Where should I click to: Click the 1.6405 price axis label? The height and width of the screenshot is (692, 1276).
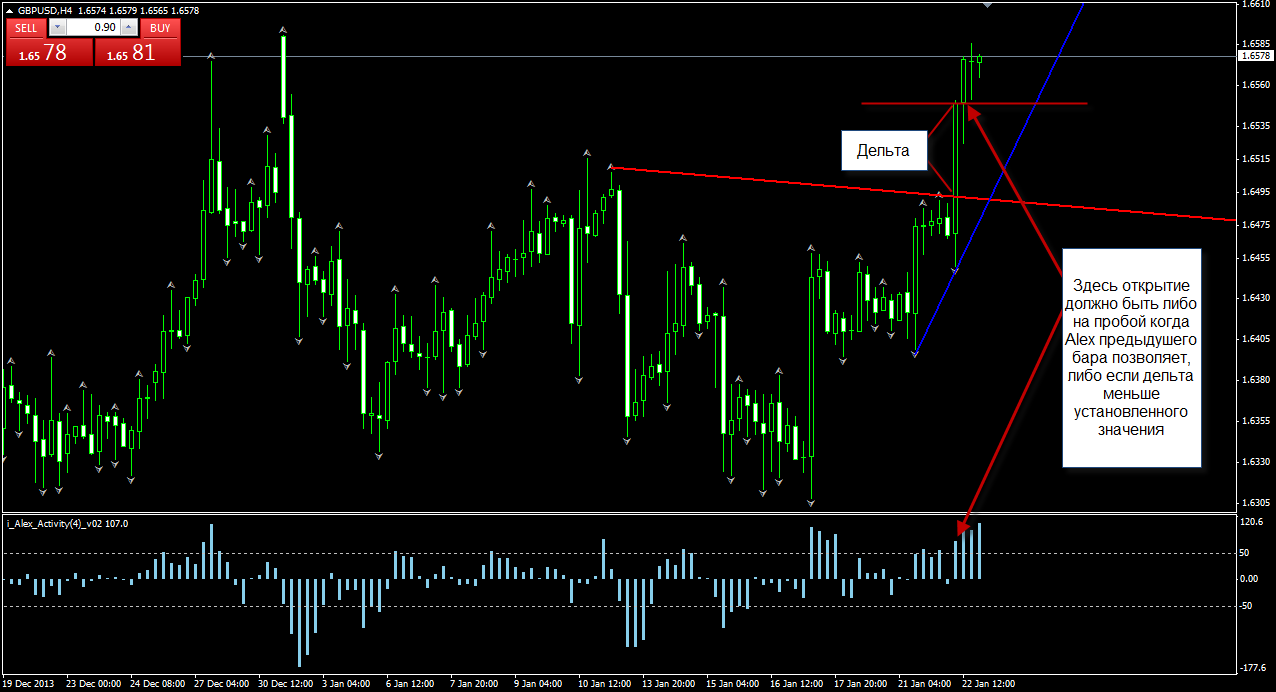[1254, 339]
